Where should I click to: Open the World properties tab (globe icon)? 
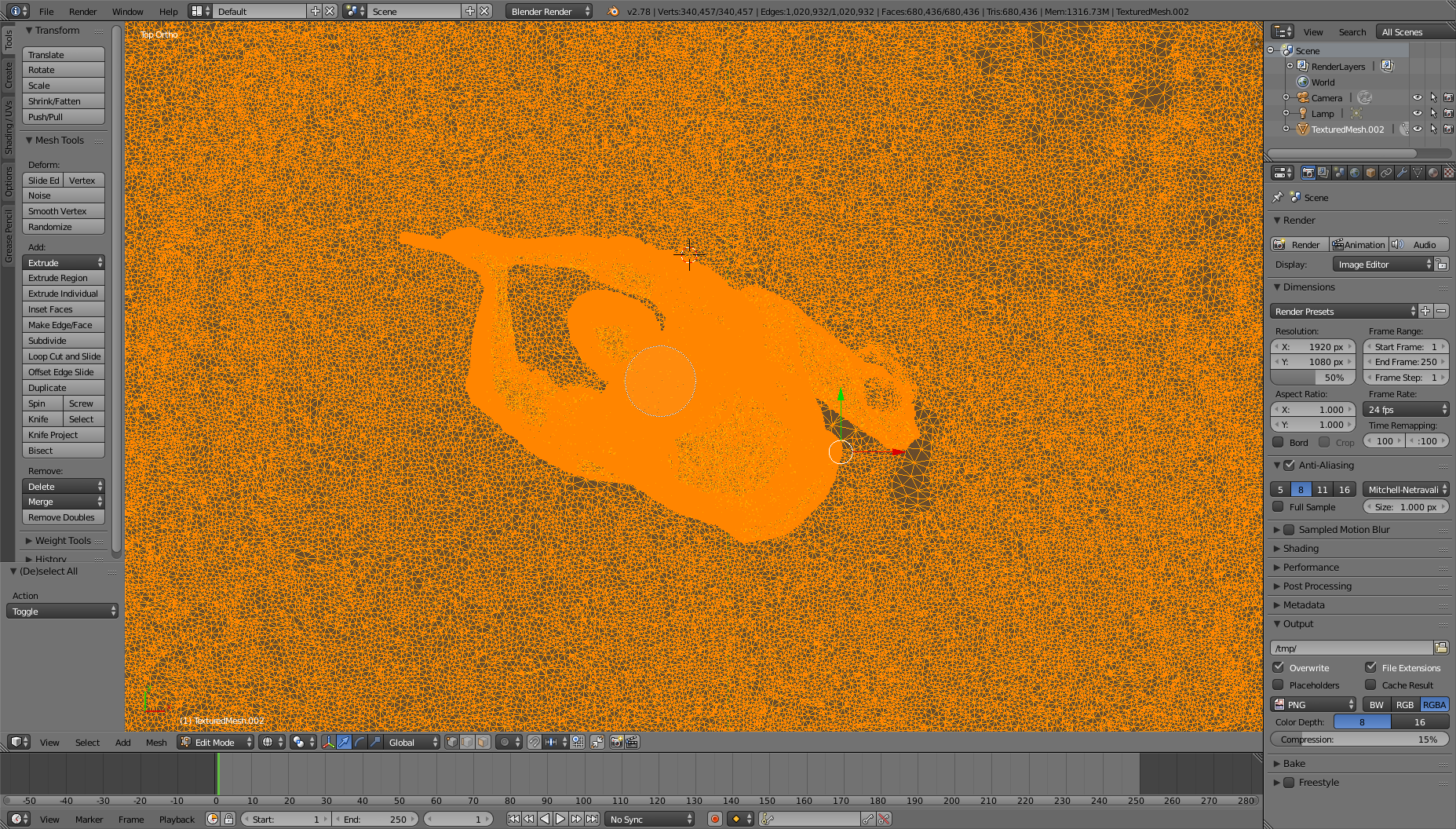click(x=1355, y=173)
